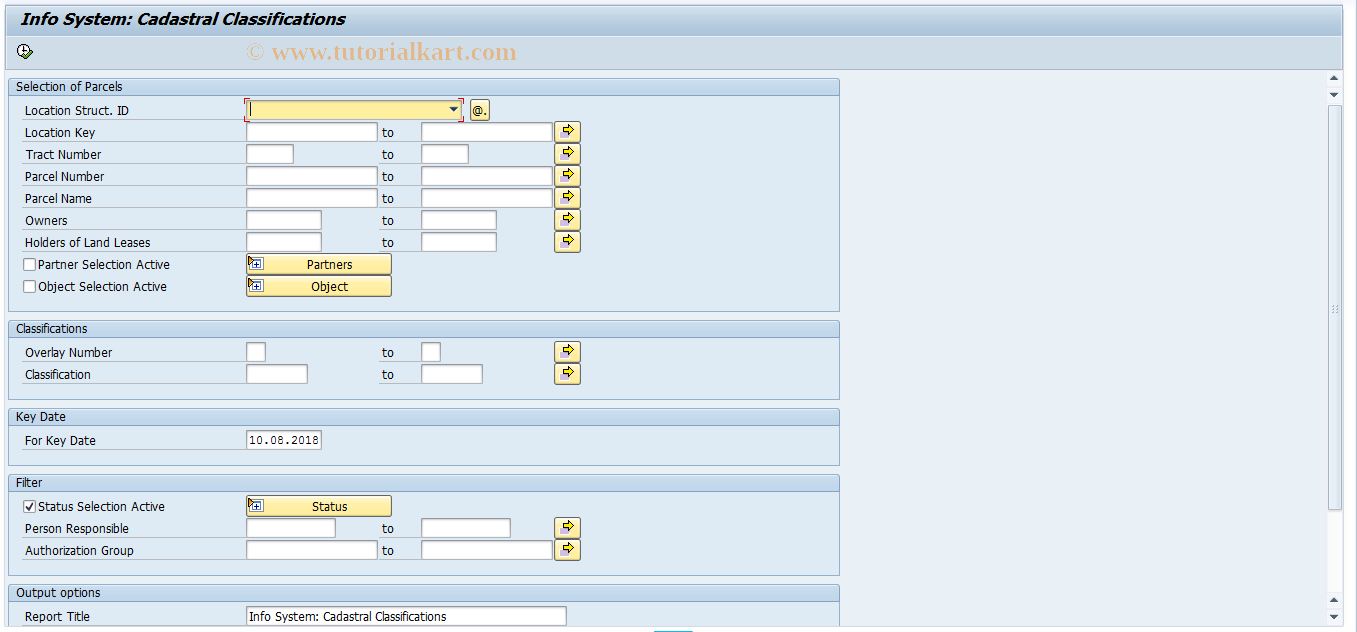Open multiple selection for Classification
Viewport: 1357px width, 632px height.
click(568, 374)
